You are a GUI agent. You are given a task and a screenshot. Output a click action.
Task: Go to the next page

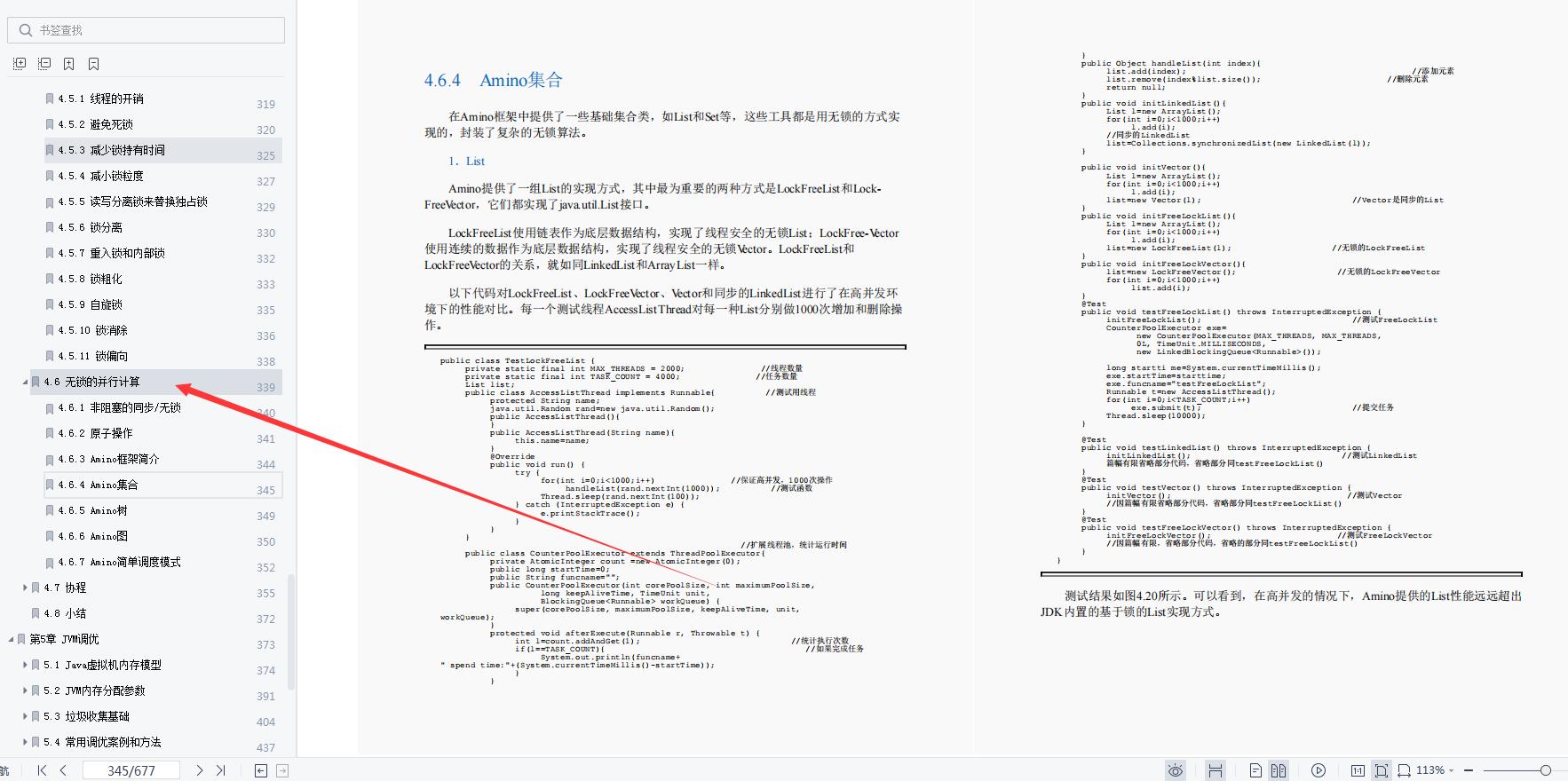[199, 770]
